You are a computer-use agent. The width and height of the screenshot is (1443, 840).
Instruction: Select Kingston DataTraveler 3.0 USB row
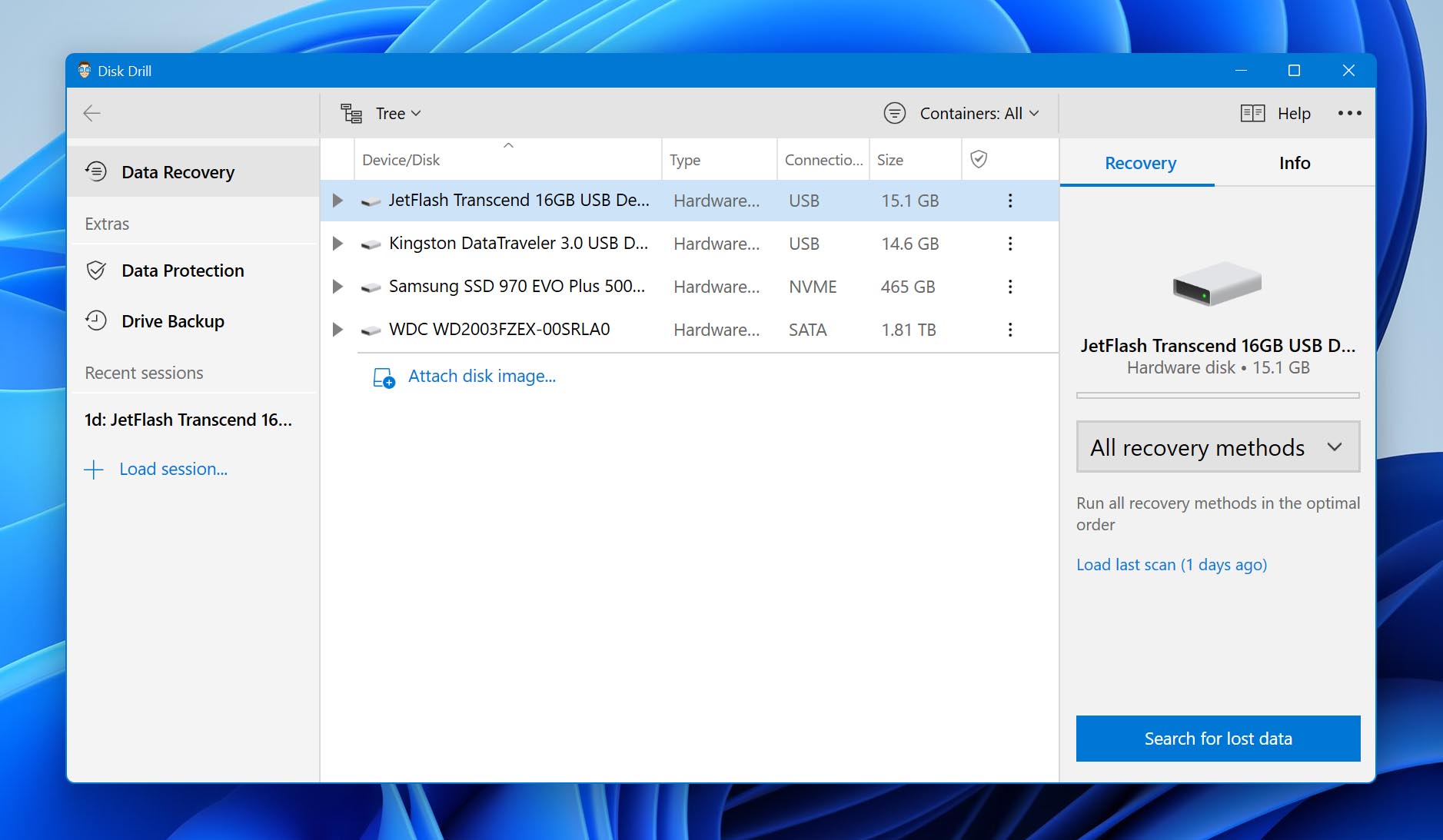tap(690, 244)
